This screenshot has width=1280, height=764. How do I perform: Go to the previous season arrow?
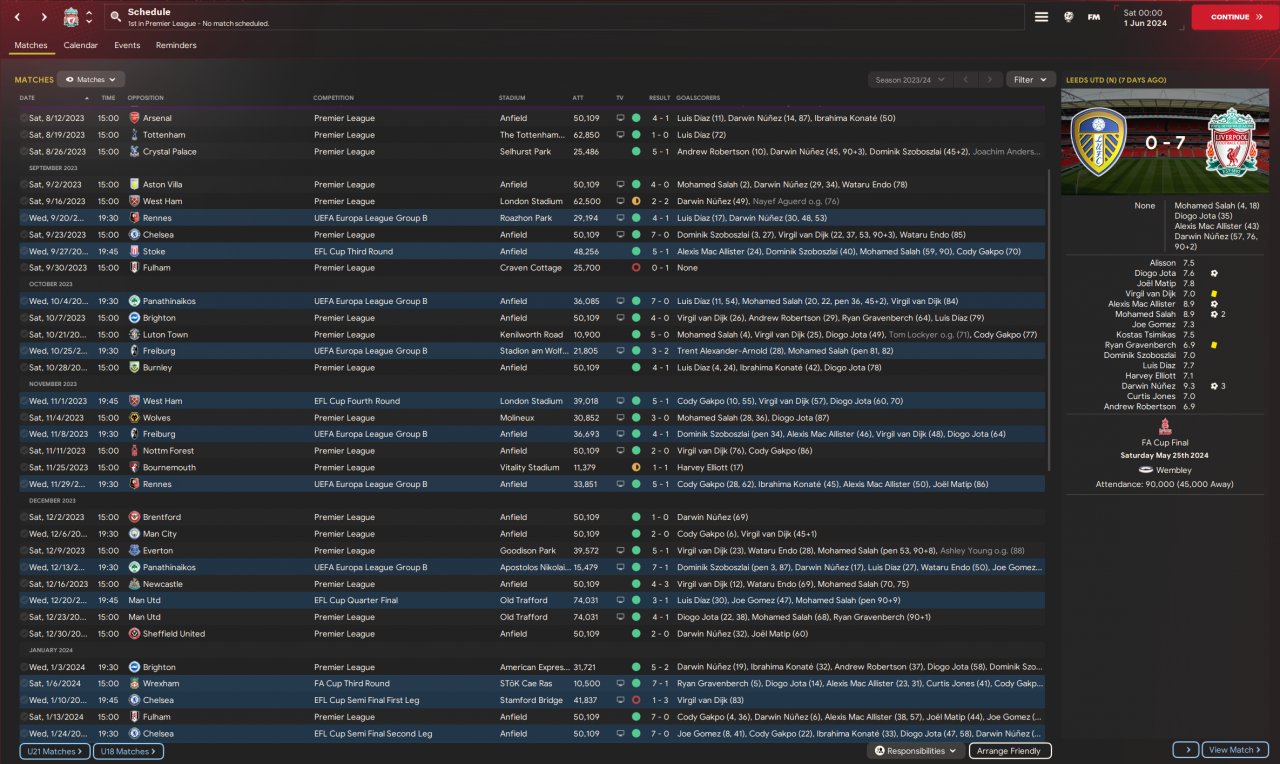pyautogui.click(x=965, y=80)
